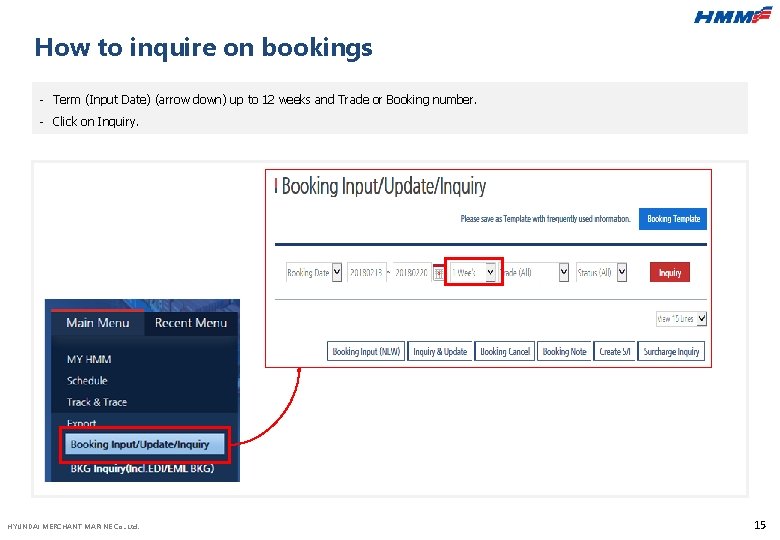Viewport: 780px width, 540px height.
Task: Open Track & Trace menu item
Action: [x=97, y=402]
